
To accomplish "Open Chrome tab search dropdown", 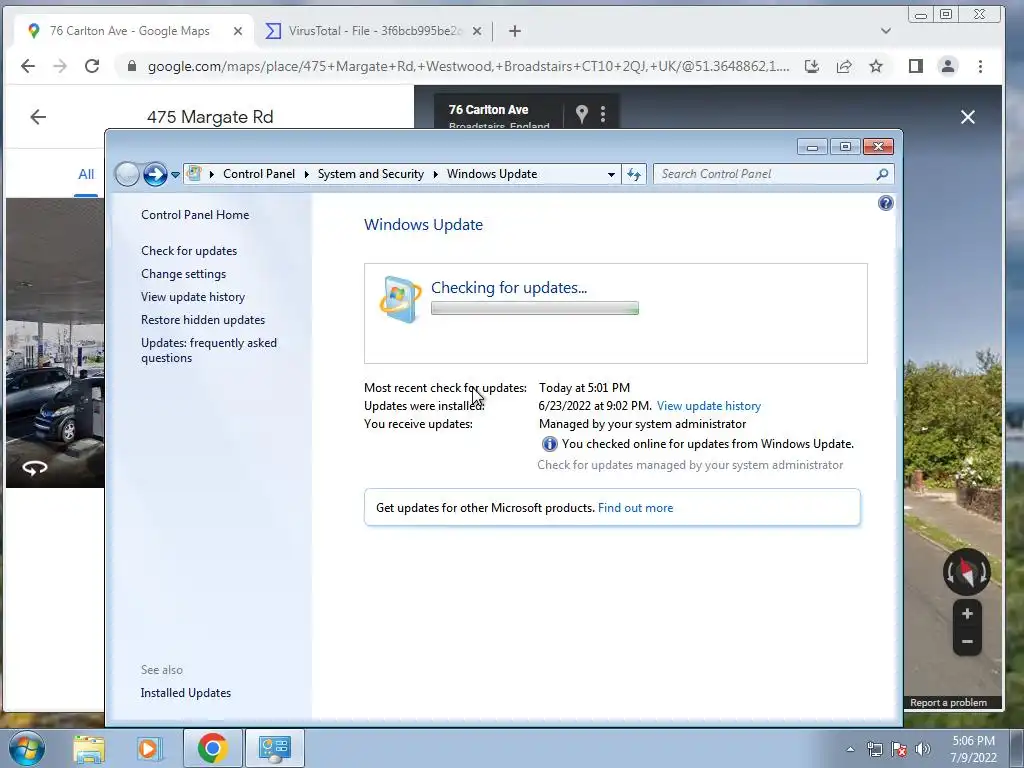I will point(886,31).
